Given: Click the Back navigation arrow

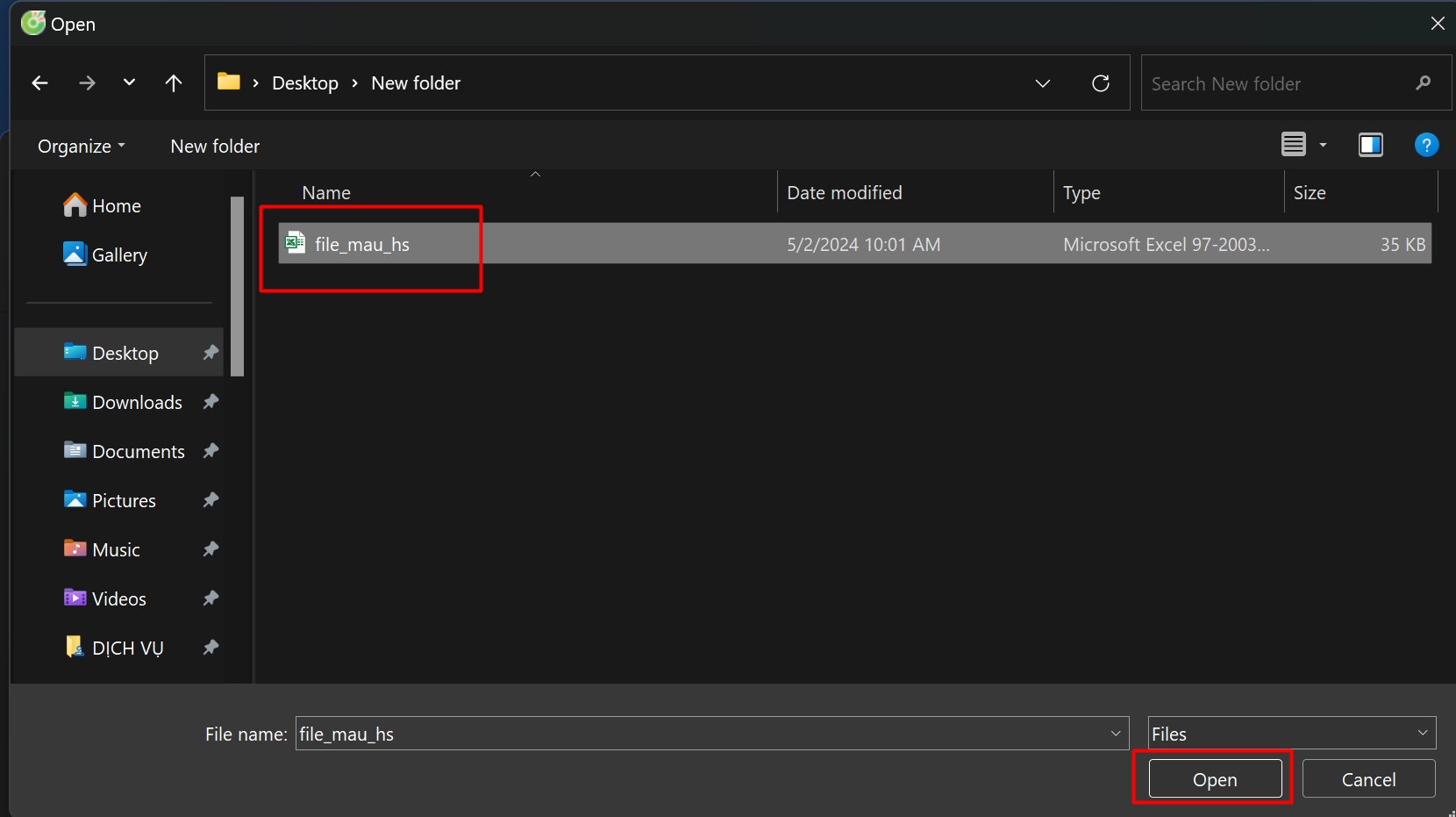Looking at the screenshot, I should click(39, 83).
